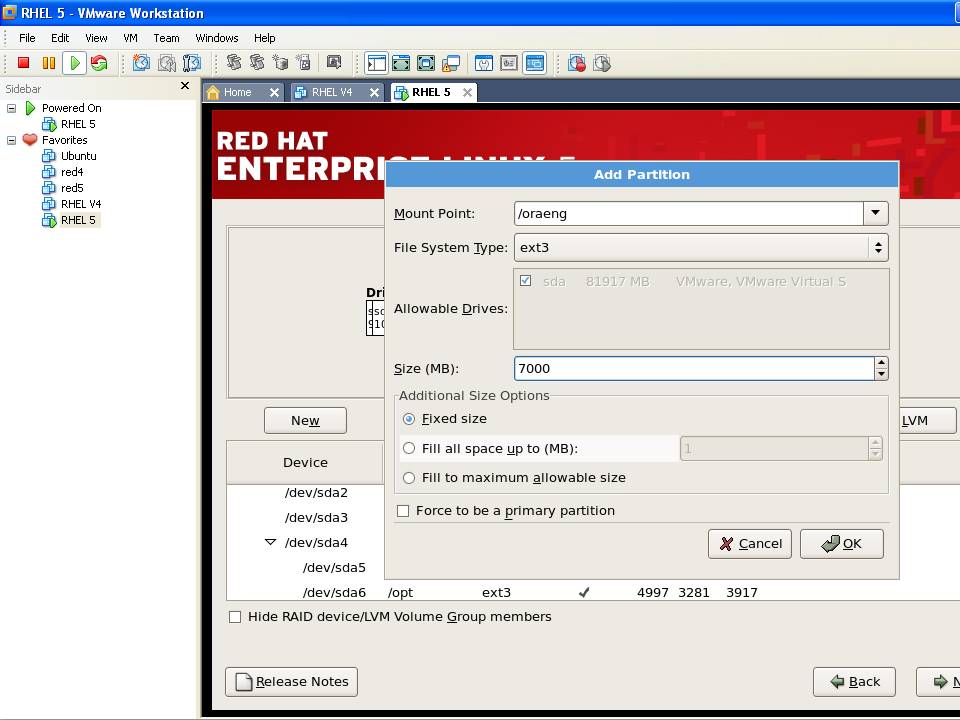The height and width of the screenshot is (720, 960).
Task: Increase Size (MB) using spinner up arrow
Action: point(881,363)
